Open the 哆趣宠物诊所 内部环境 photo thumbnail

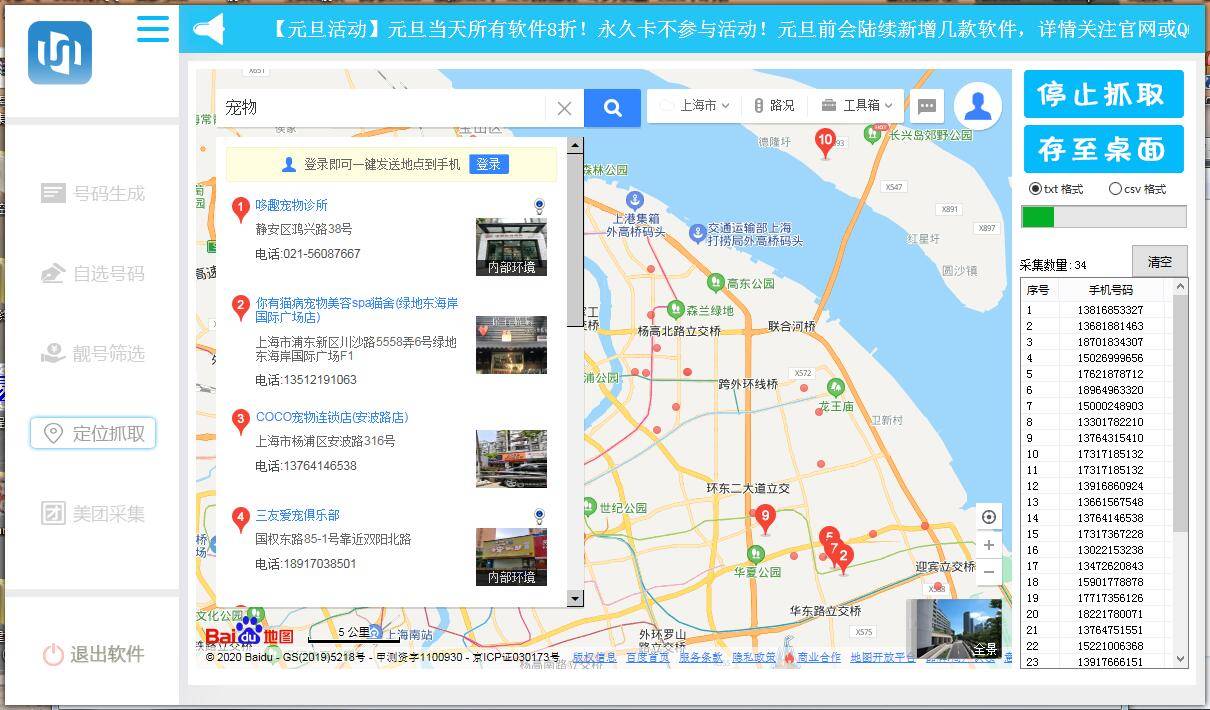pos(511,247)
